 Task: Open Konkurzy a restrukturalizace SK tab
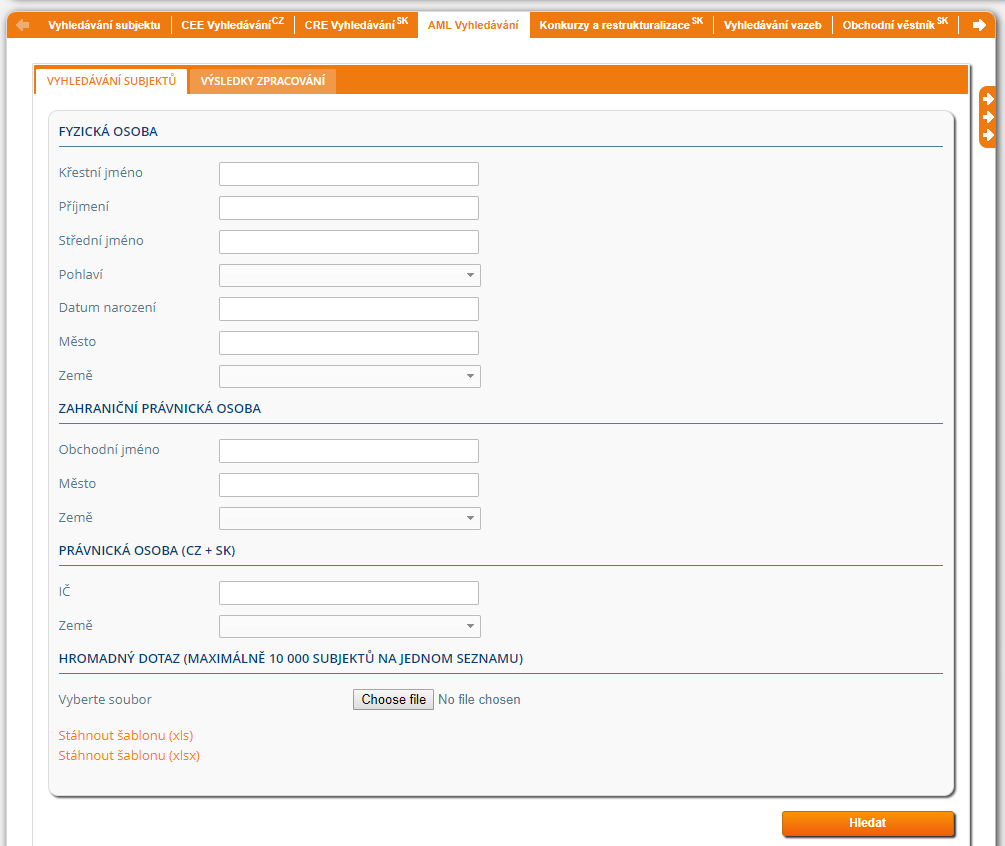coord(621,25)
